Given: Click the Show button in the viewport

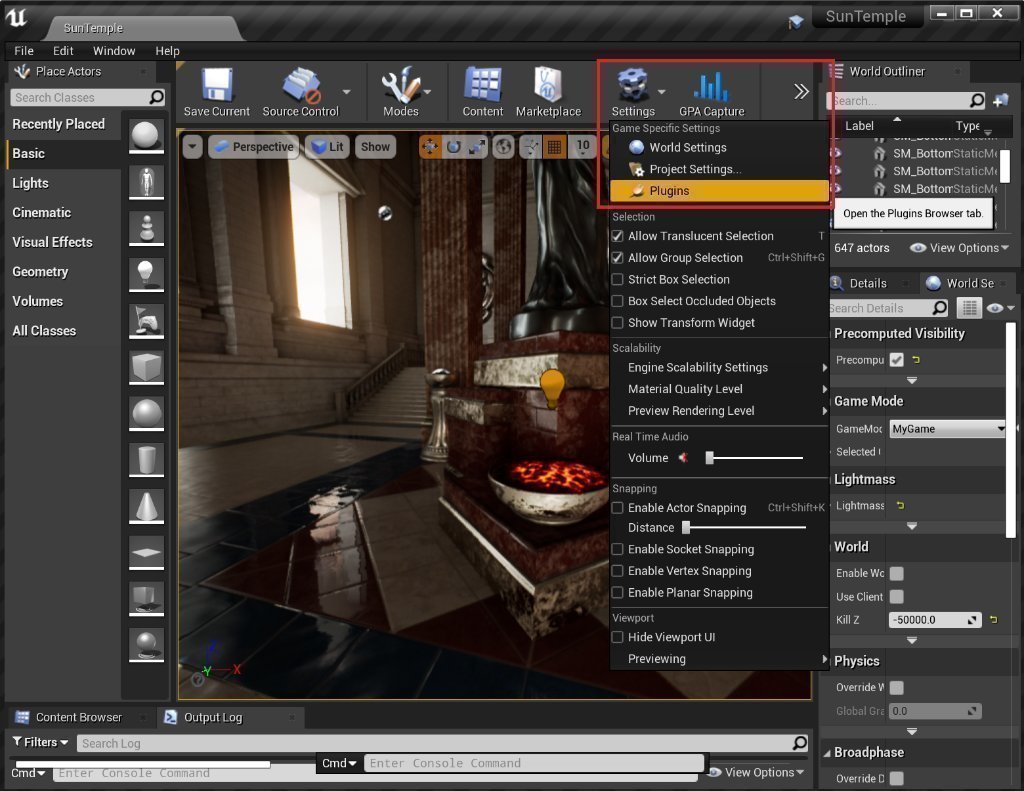Looking at the screenshot, I should pos(375,147).
